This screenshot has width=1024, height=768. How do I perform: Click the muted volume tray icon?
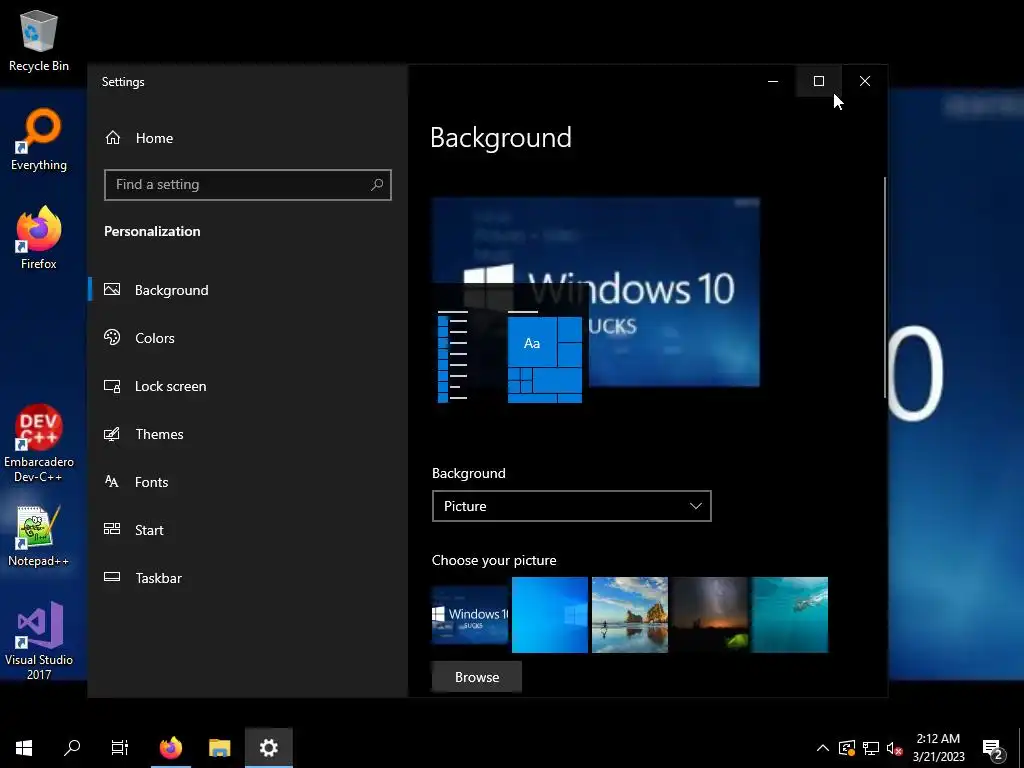click(894, 748)
